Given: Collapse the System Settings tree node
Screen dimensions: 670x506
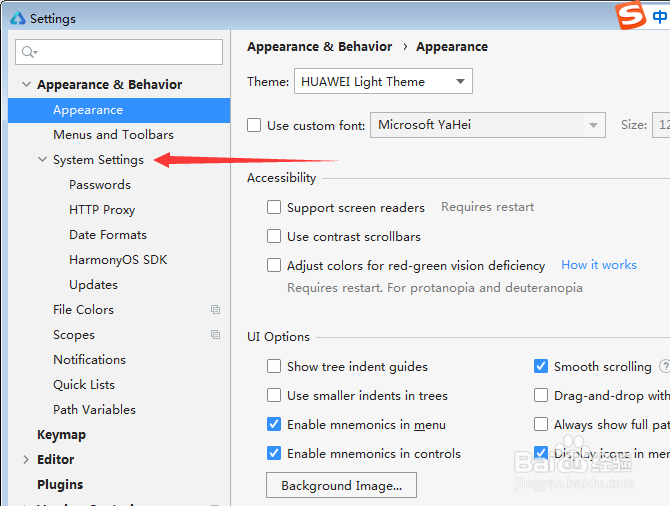Looking at the screenshot, I should tap(42, 160).
